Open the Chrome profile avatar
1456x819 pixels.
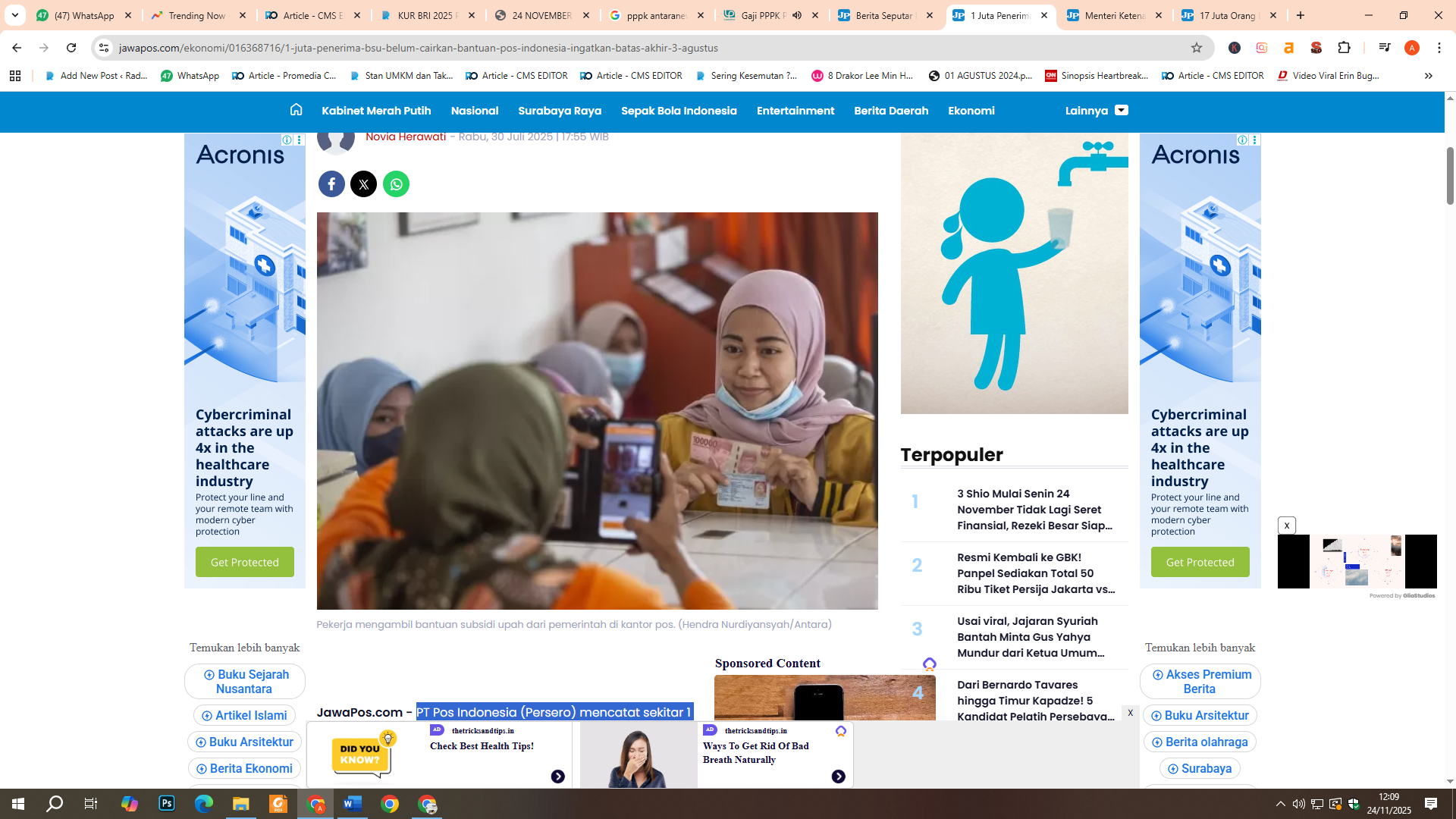point(1412,48)
